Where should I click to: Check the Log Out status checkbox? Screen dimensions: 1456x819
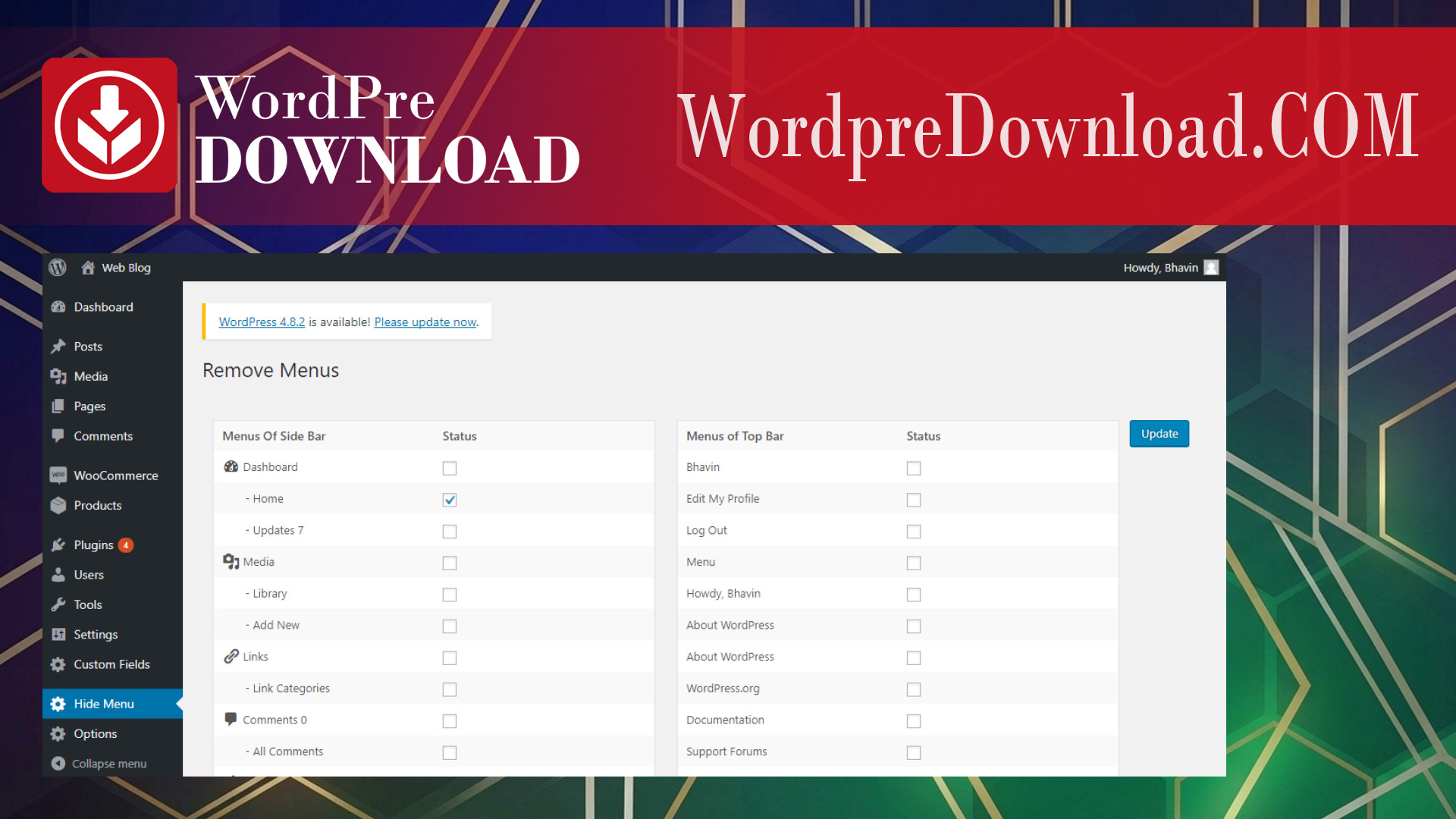[x=914, y=532]
